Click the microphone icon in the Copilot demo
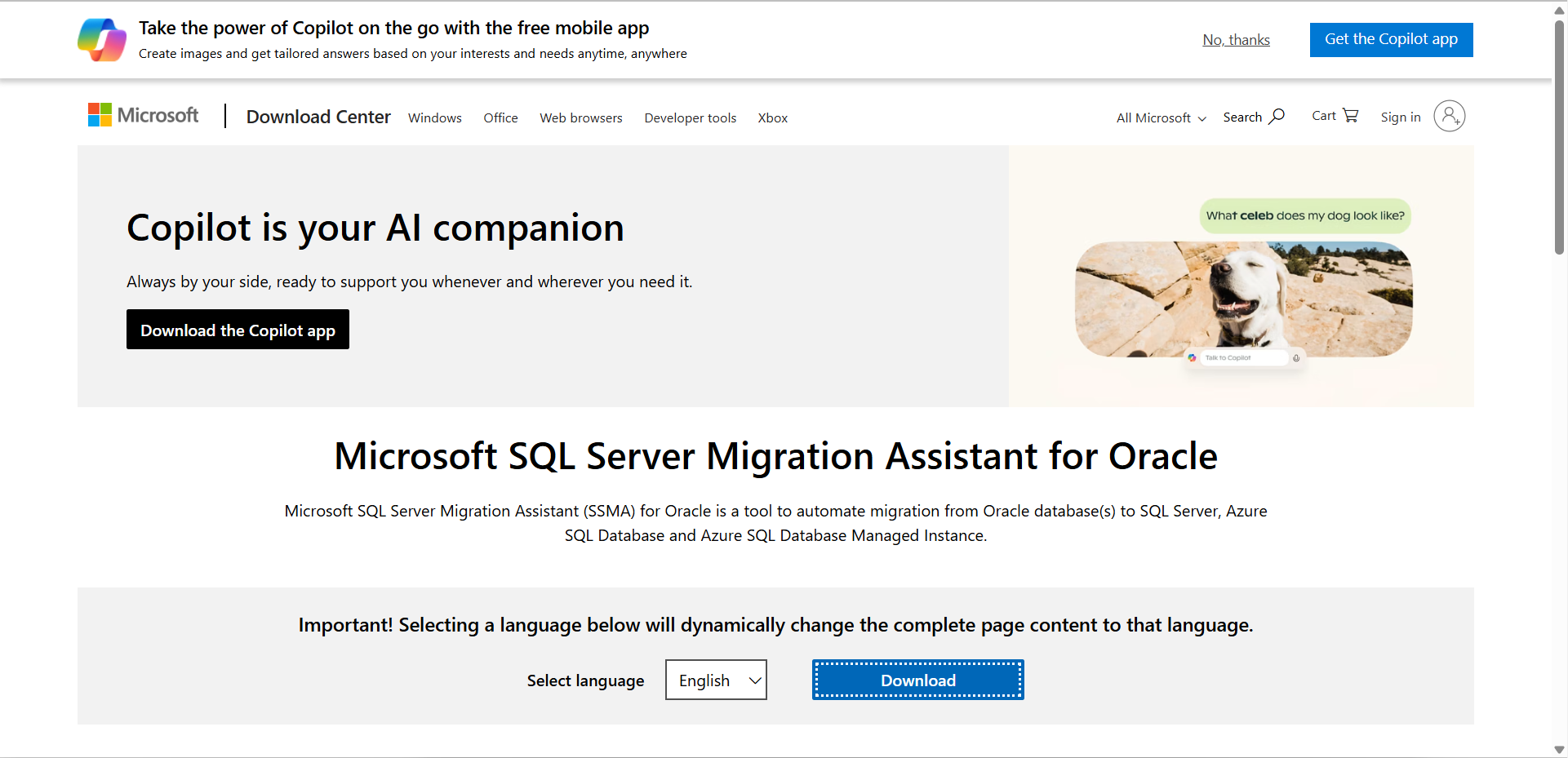Screen dimensions: 1568x758 [x=1296, y=357]
